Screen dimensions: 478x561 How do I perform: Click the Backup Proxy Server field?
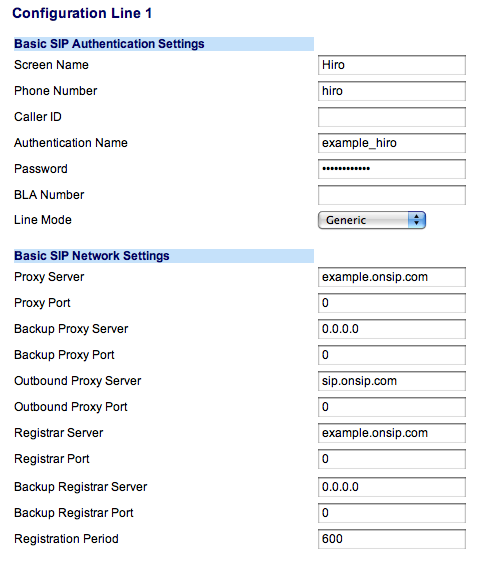[392, 329]
